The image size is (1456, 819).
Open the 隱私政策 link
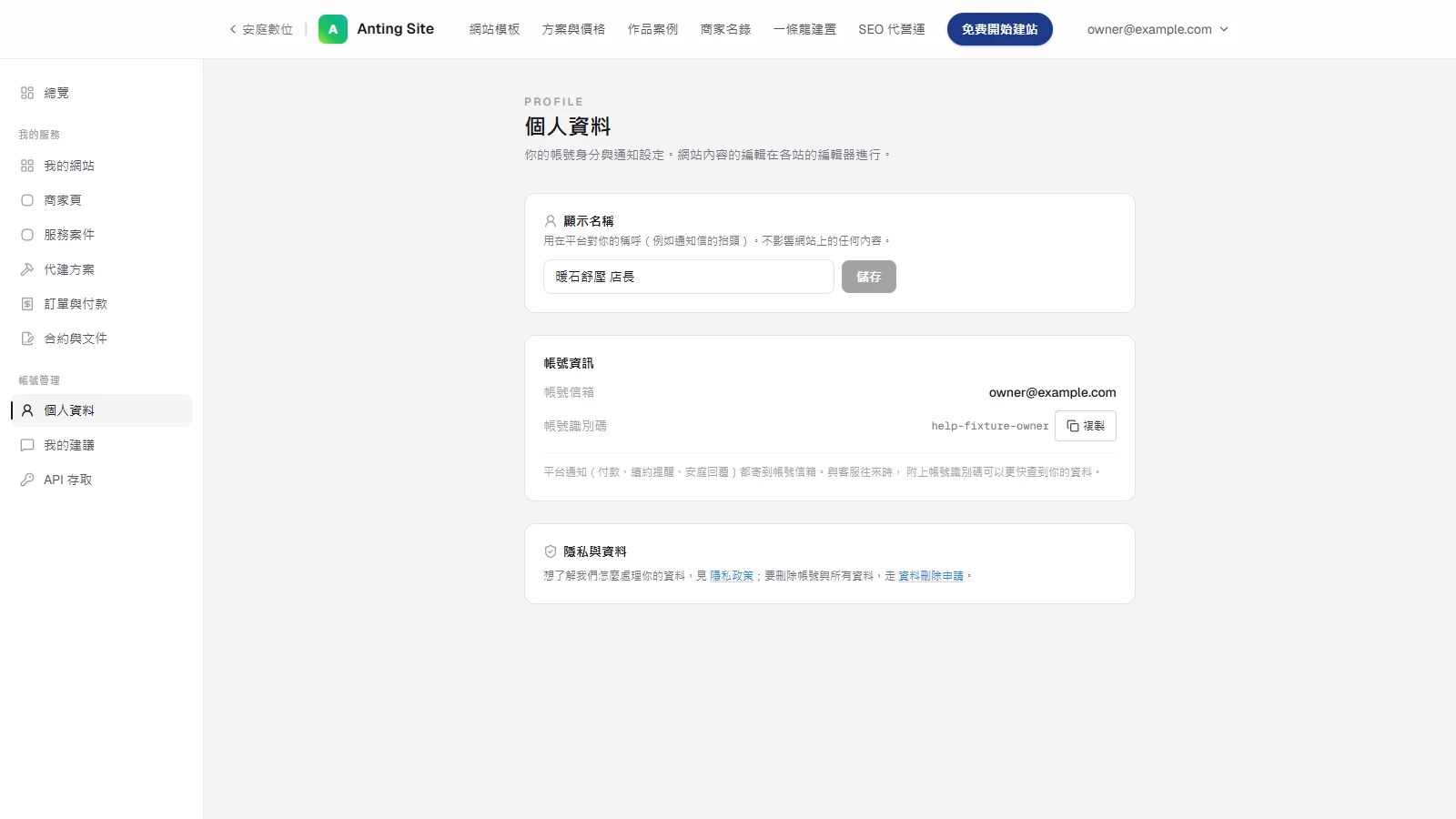[x=732, y=576]
